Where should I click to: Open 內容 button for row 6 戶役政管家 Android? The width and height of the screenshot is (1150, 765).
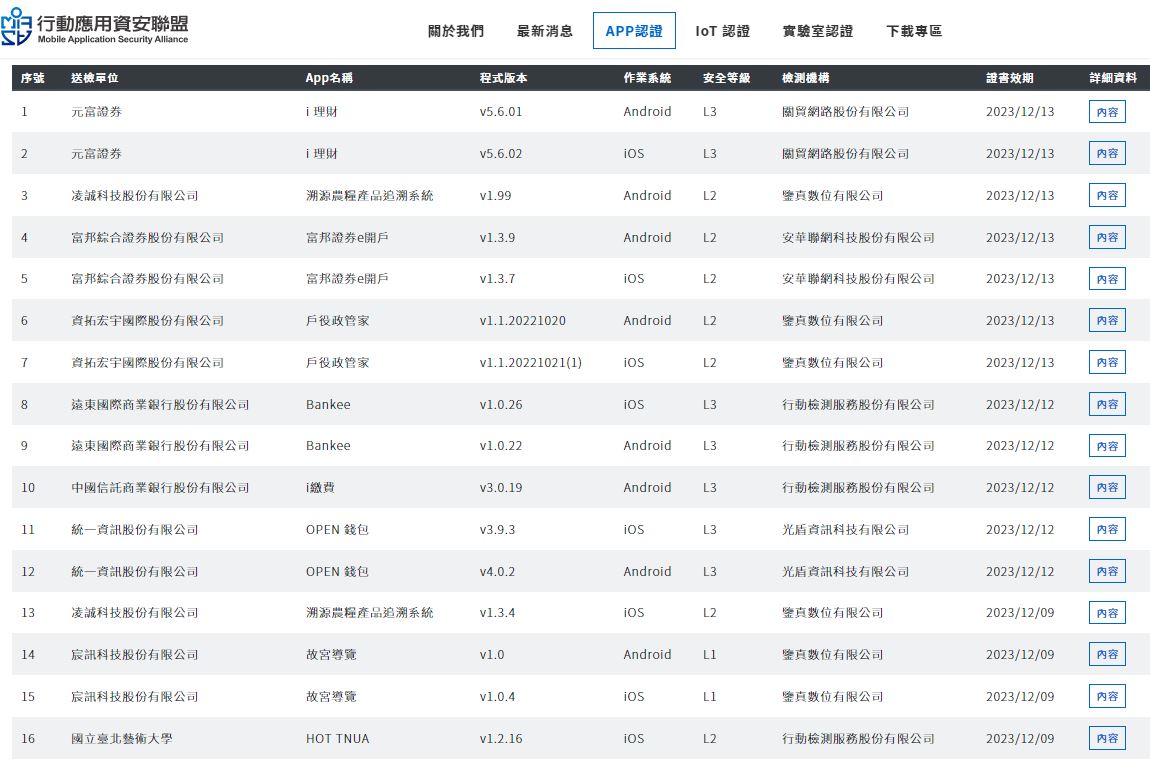pos(1107,321)
